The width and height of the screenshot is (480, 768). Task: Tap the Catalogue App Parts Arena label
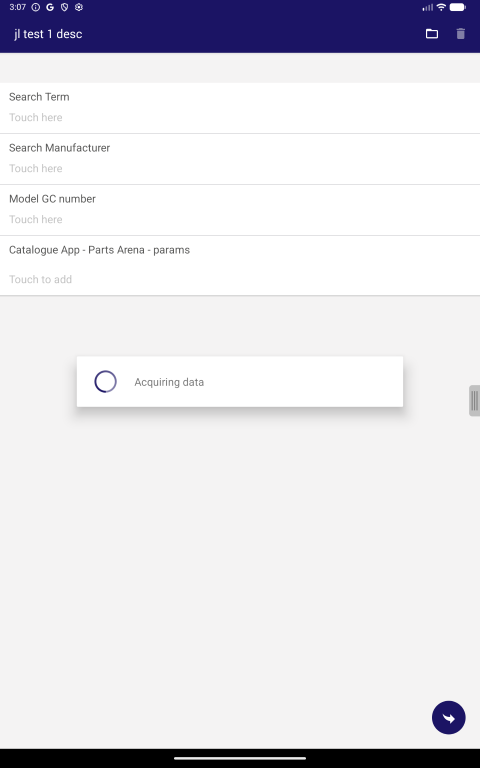point(99,250)
